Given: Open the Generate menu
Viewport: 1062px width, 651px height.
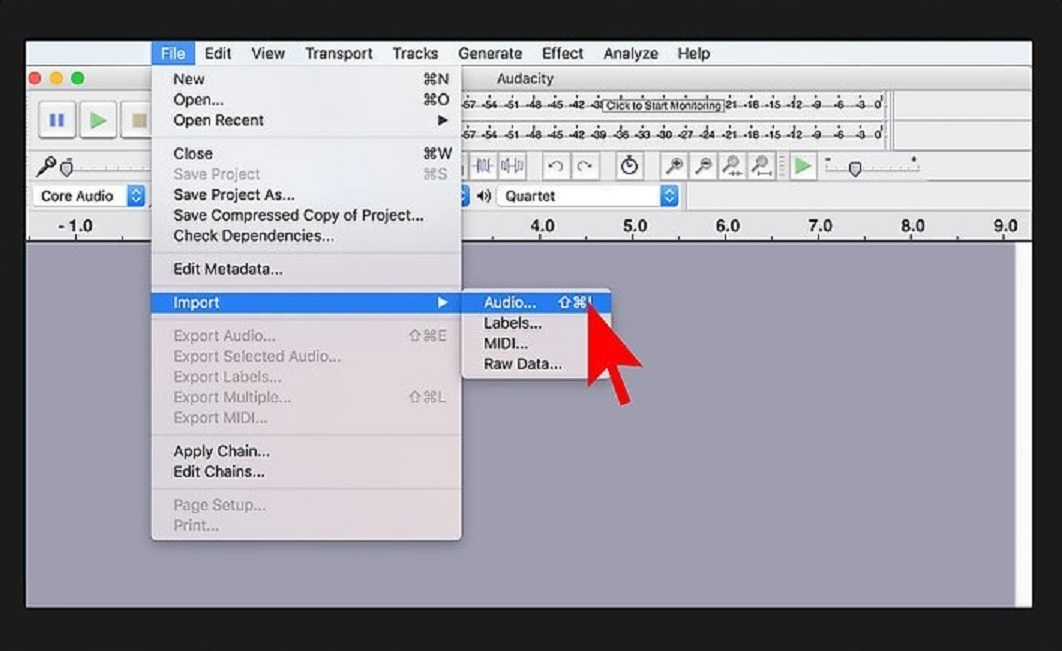Looking at the screenshot, I should tap(490, 54).
